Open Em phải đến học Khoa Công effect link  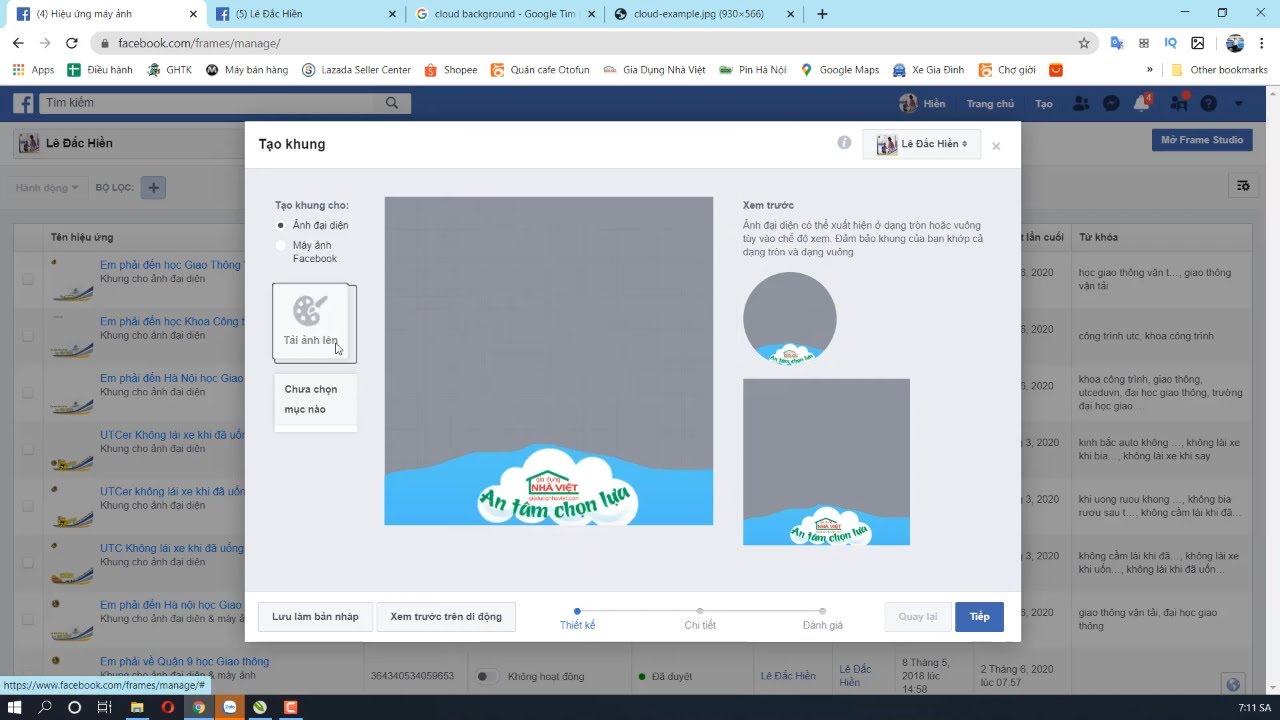point(172,321)
